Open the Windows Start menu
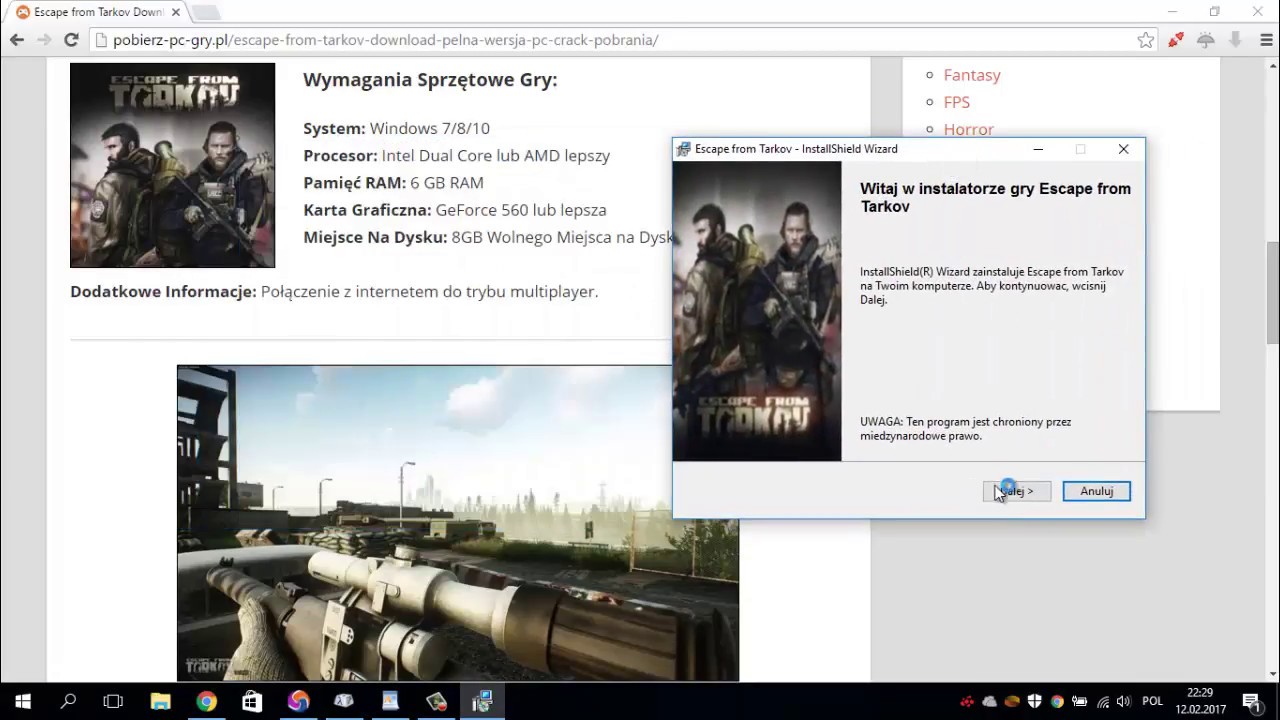 click(x=23, y=701)
